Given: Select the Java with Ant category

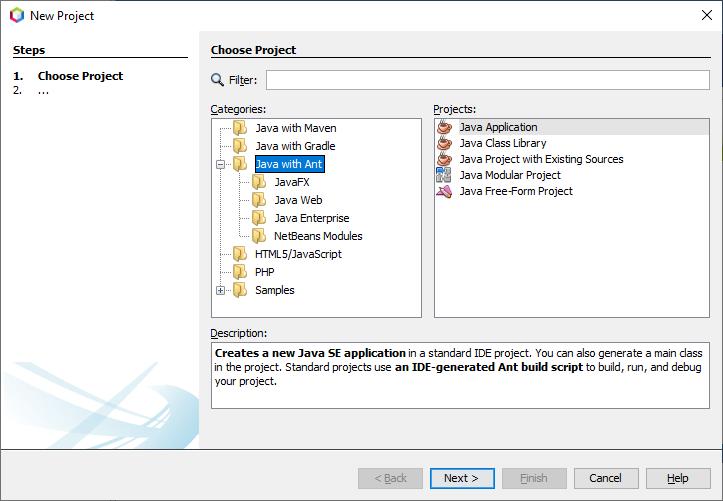Looking at the screenshot, I should [290, 164].
